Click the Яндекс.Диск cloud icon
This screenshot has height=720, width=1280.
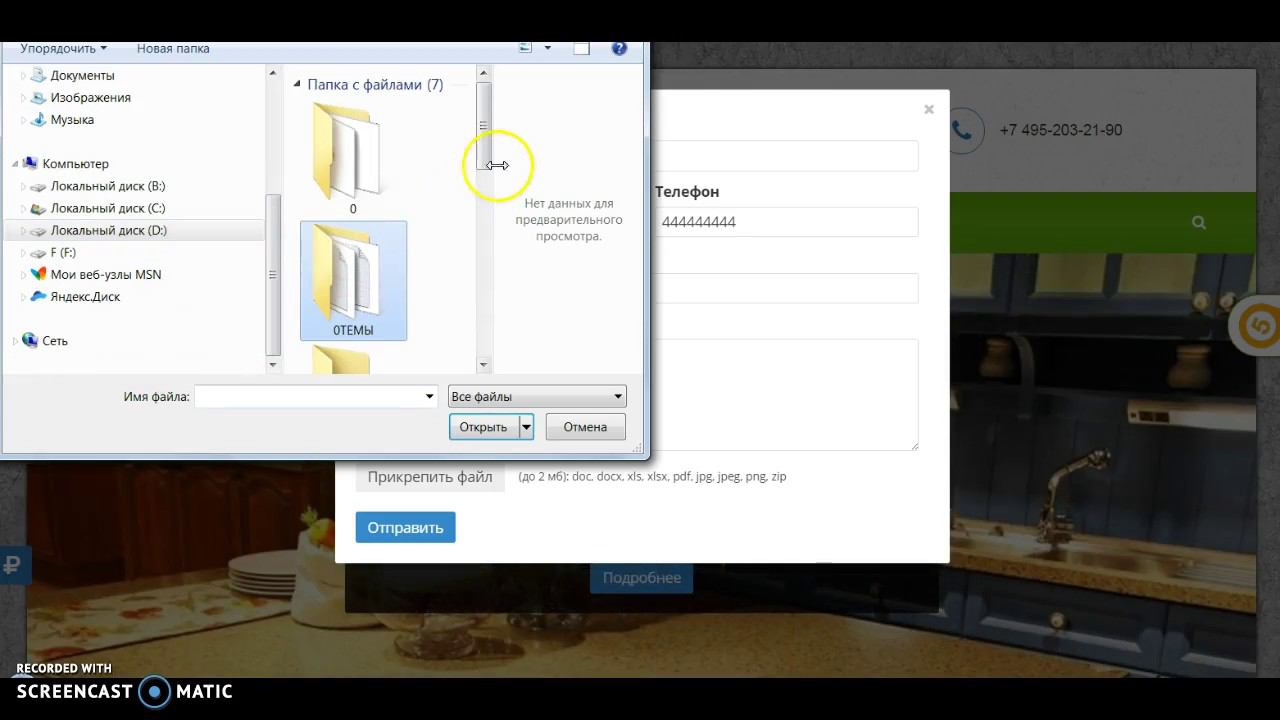38,296
